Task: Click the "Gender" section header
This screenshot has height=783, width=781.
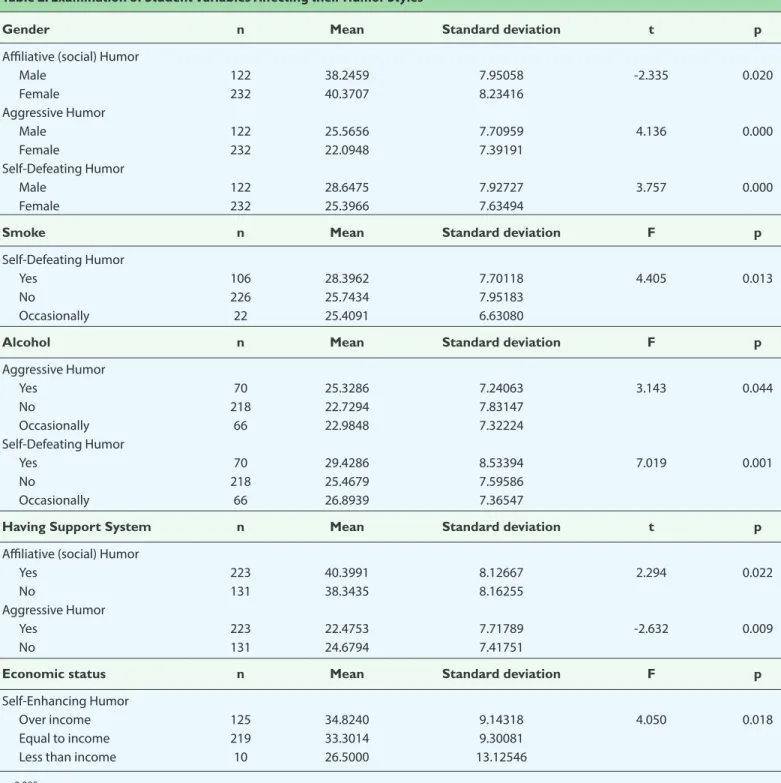Action: tap(26, 29)
